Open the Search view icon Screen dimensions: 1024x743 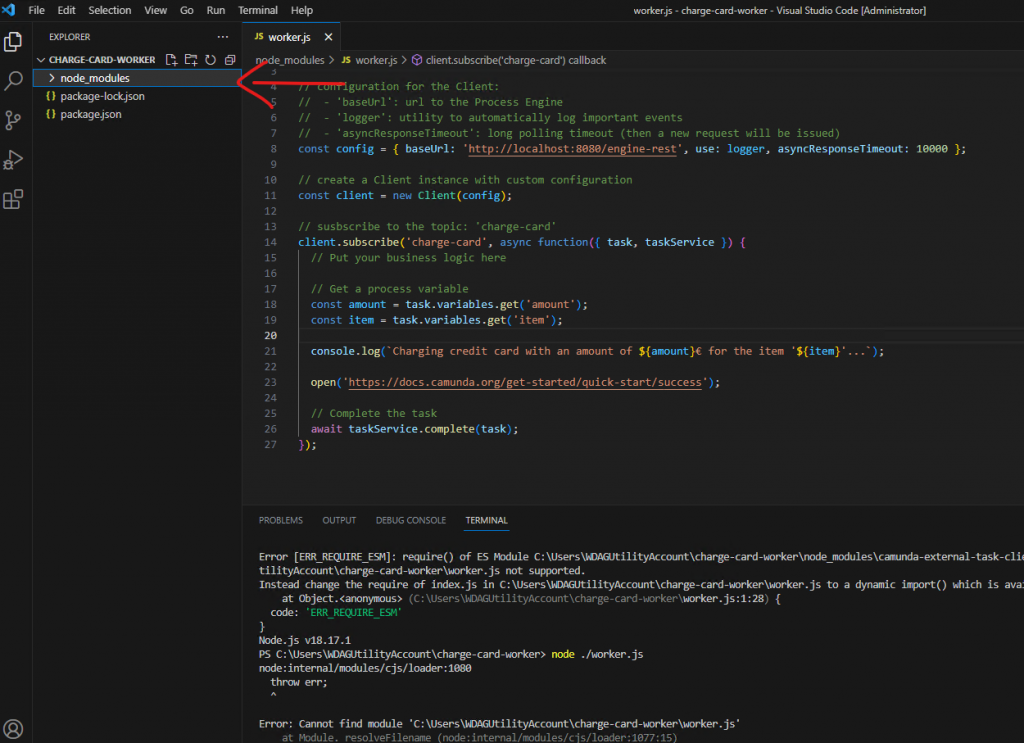point(13,81)
